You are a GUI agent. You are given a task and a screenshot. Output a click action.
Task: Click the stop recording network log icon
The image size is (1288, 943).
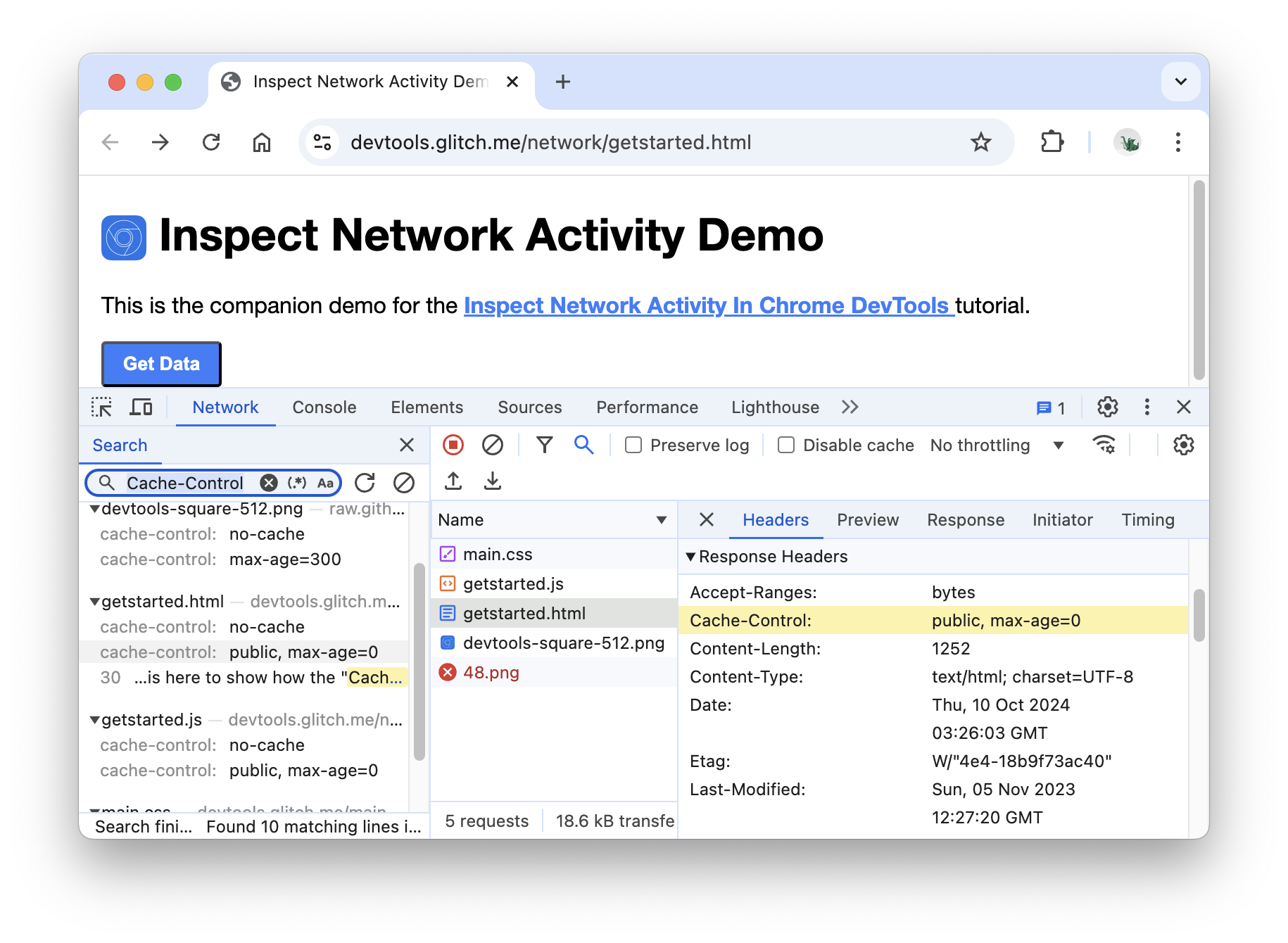pos(453,445)
